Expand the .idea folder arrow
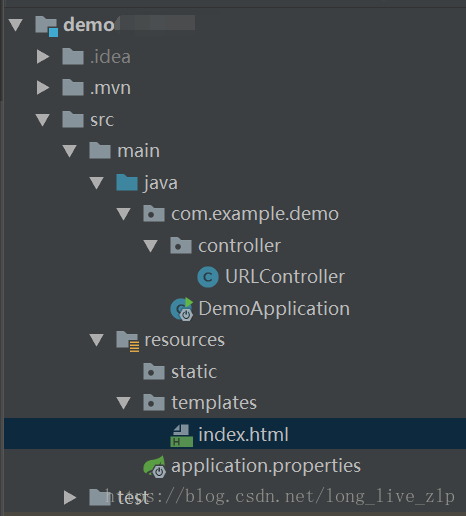Viewport: 466px width, 516px height. (43, 56)
